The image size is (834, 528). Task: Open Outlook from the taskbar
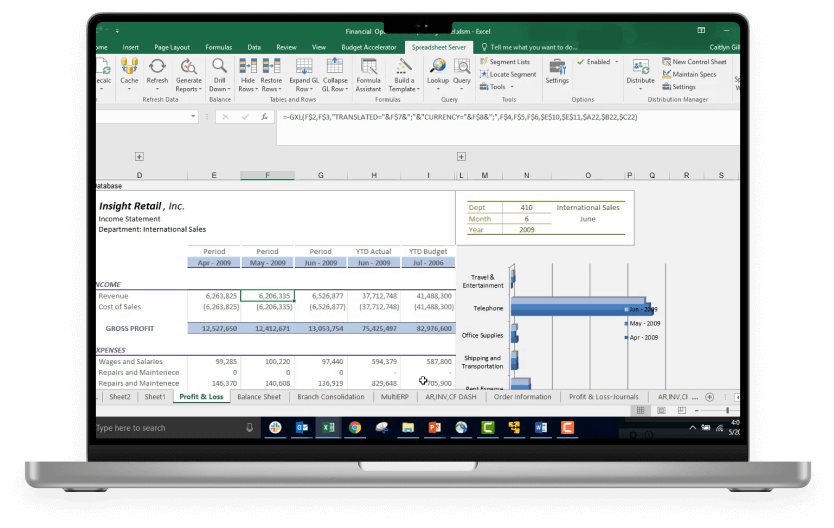tap(302, 428)
